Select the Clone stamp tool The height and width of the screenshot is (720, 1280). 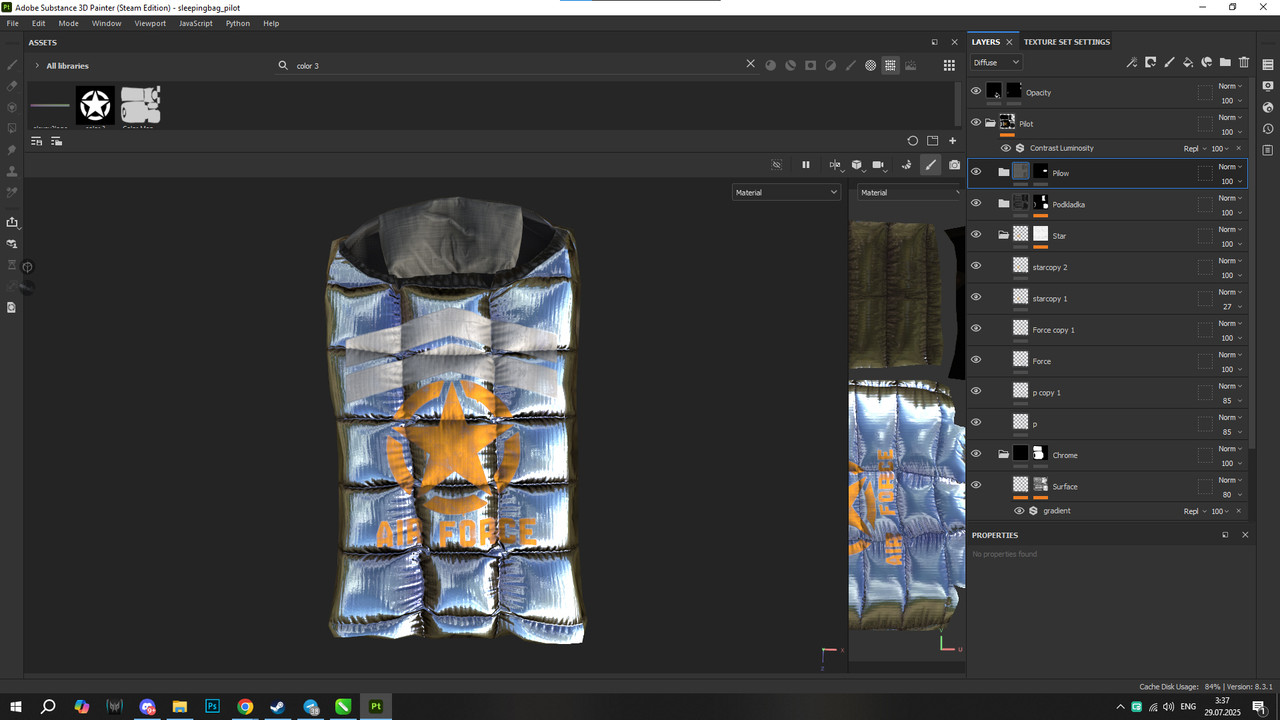tap(12, 171)
